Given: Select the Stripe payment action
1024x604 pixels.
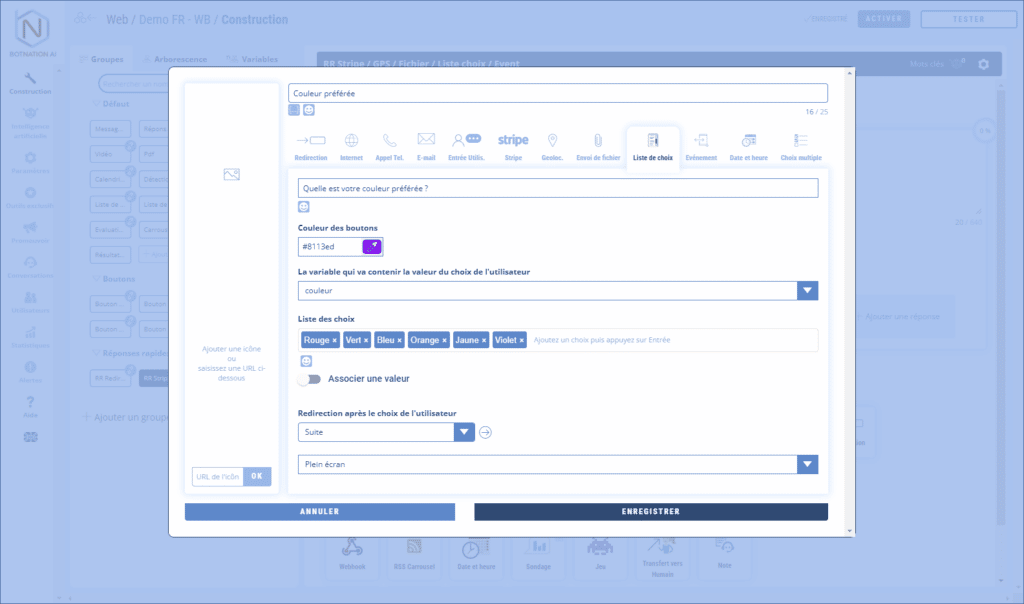Looking at the screenshot, I should 513,141.
